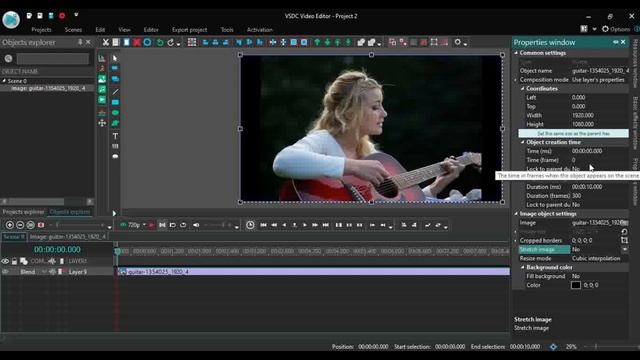The height and width of the screenshot is (360, 640).
Task: Click the Play button in playback controls
Action: tap(304, 225)
